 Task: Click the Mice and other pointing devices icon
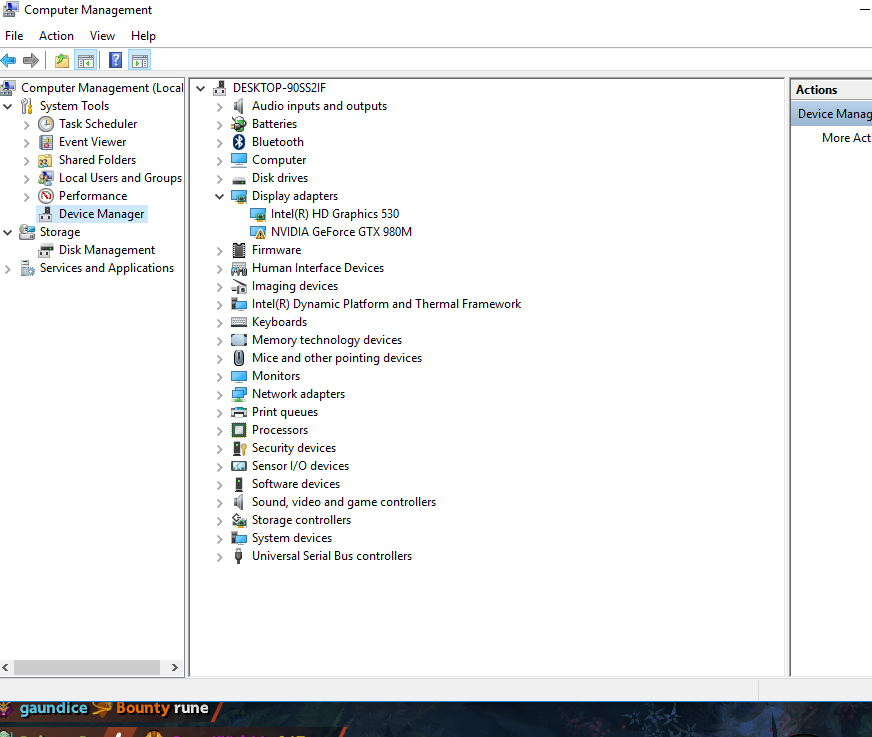coord(239,358)
